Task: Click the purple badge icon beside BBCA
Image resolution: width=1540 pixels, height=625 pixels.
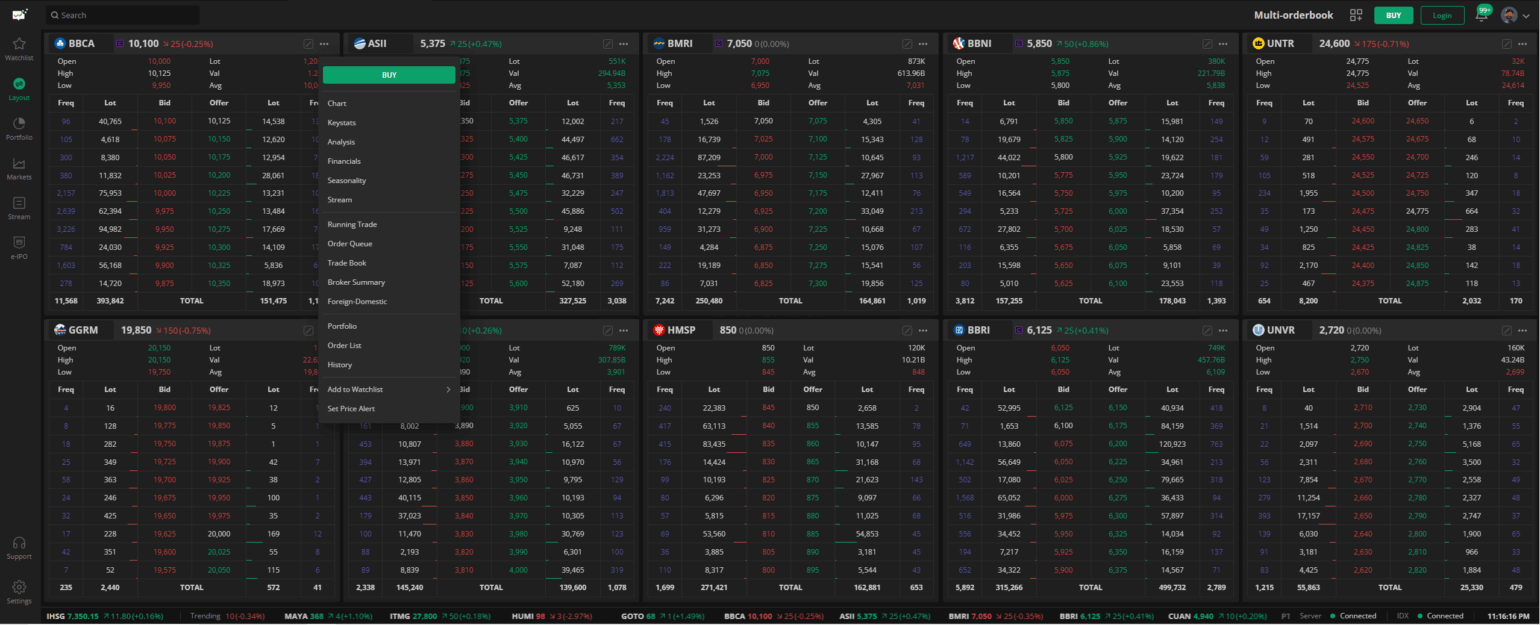Action: click(120, 44)
